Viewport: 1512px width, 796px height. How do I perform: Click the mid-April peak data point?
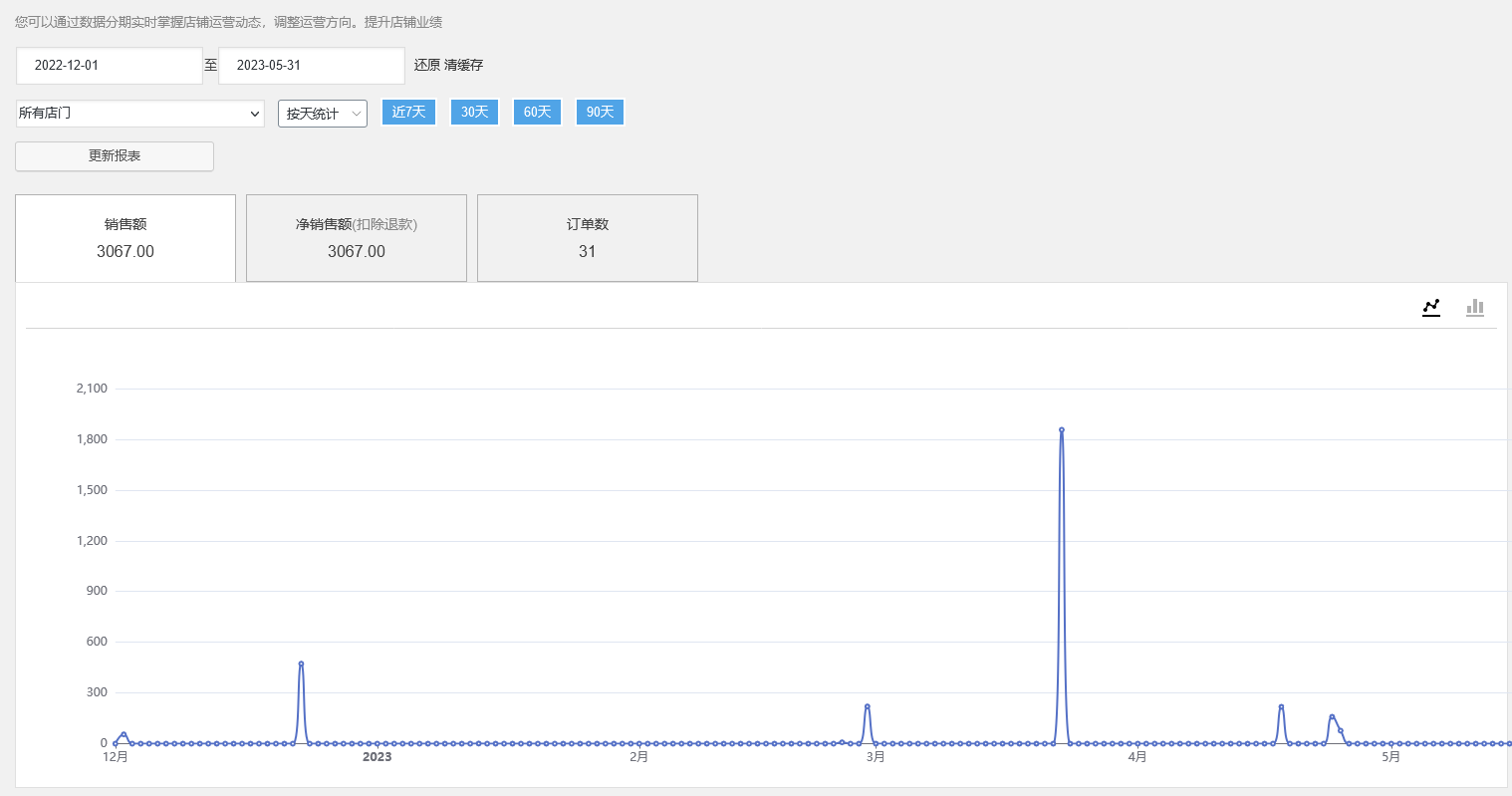tap(1281, 706)
